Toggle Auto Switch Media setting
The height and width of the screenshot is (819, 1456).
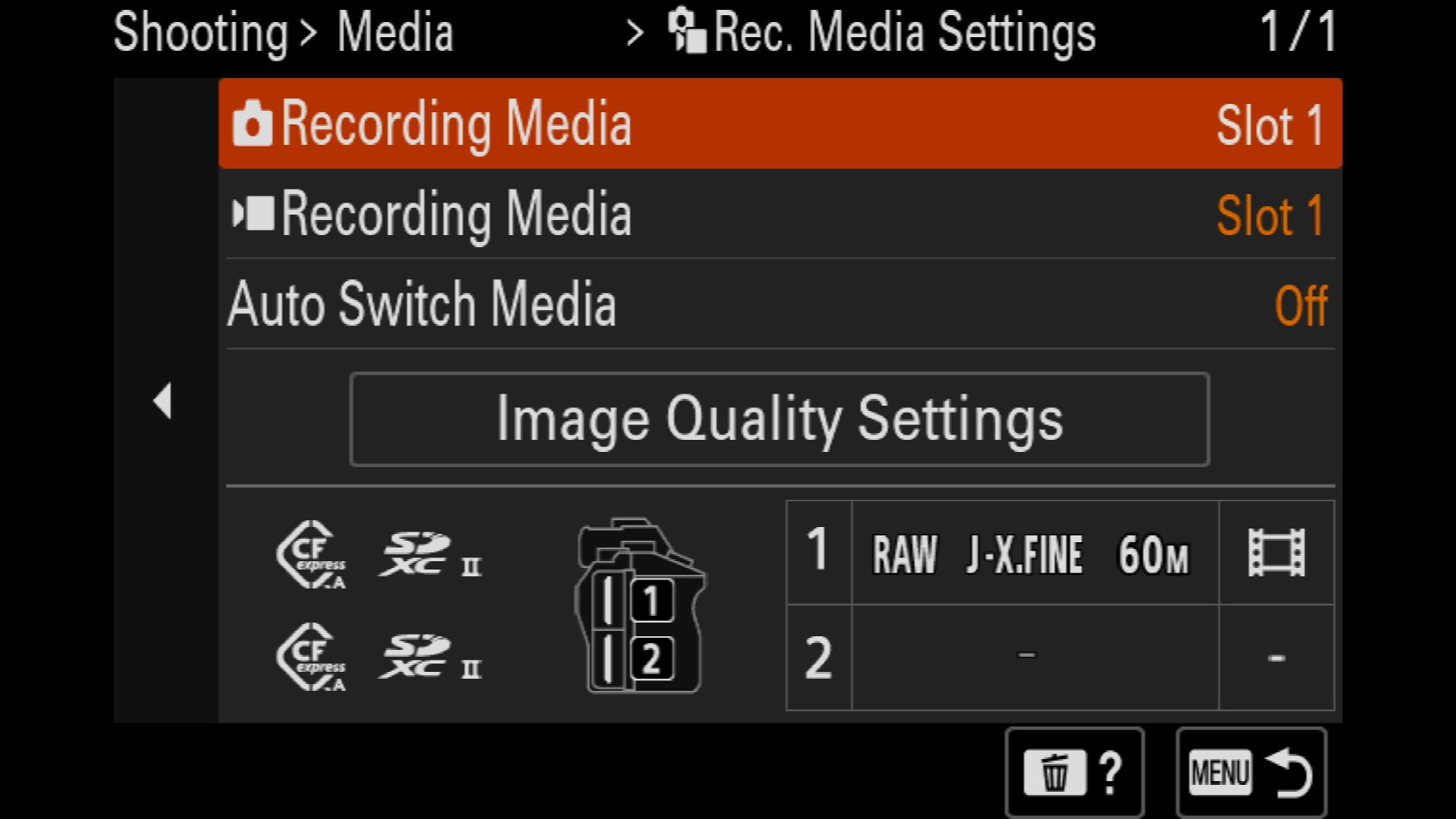pos(780,304)
